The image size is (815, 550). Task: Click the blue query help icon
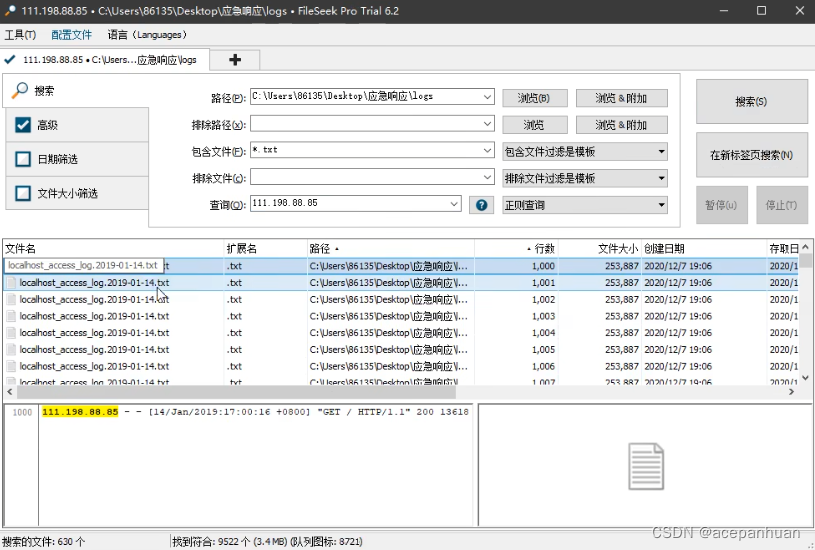481,205
